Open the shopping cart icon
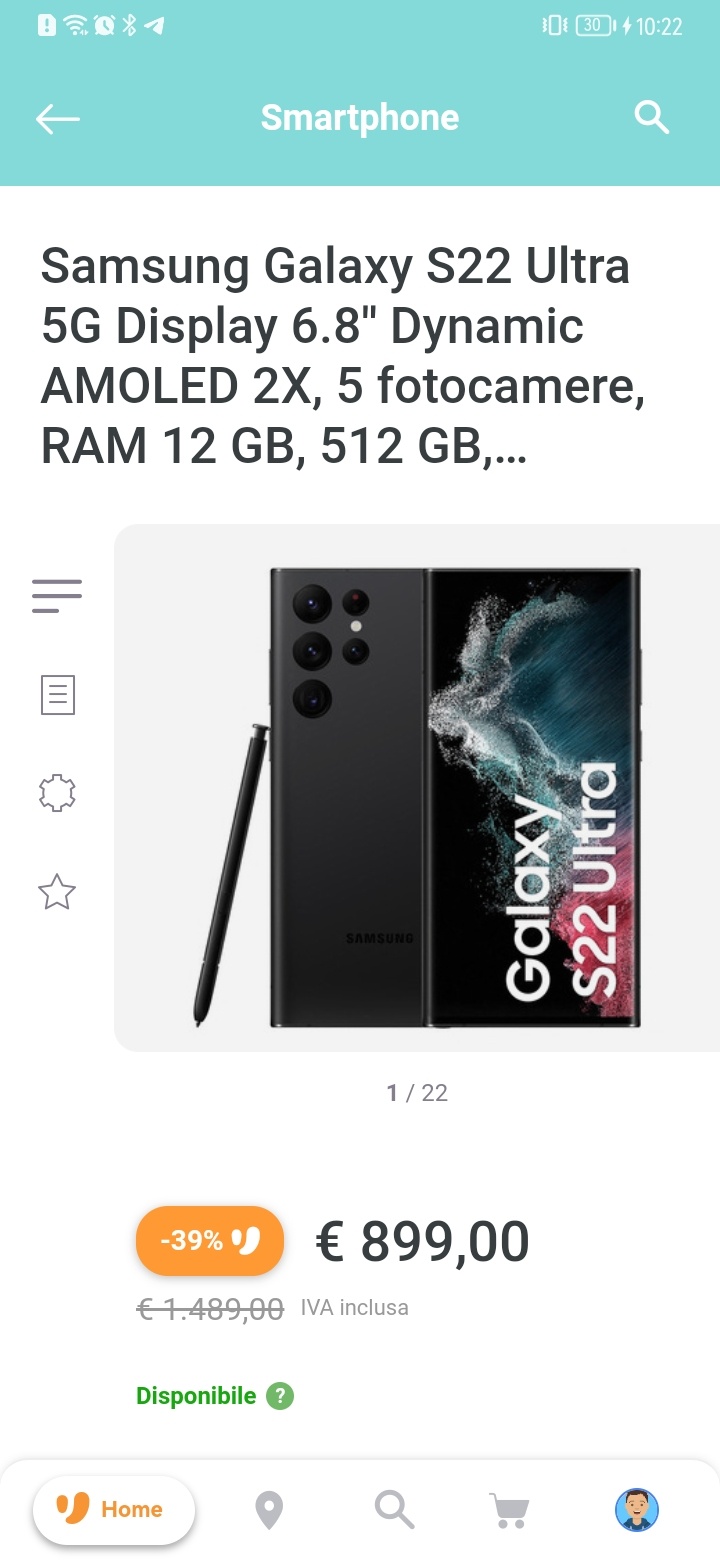720x1560 pixels. pos(510,1510)
